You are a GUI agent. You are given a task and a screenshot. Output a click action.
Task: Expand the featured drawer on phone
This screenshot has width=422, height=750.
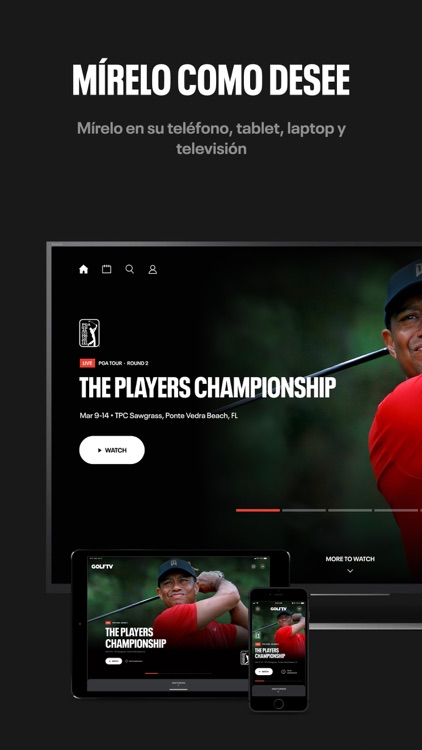click(278, 691)
